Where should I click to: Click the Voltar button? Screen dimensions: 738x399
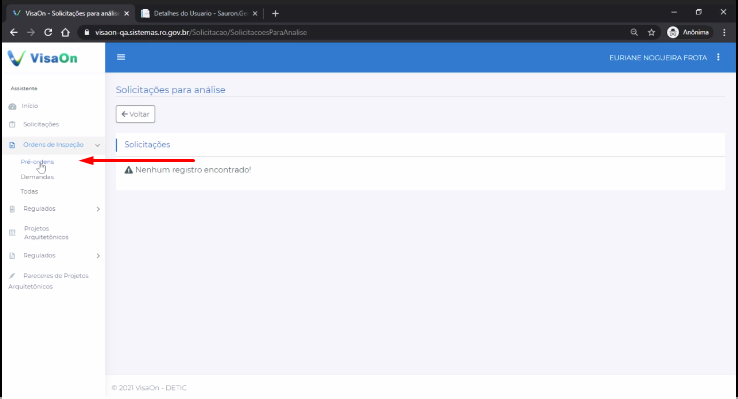pos(136,114)
